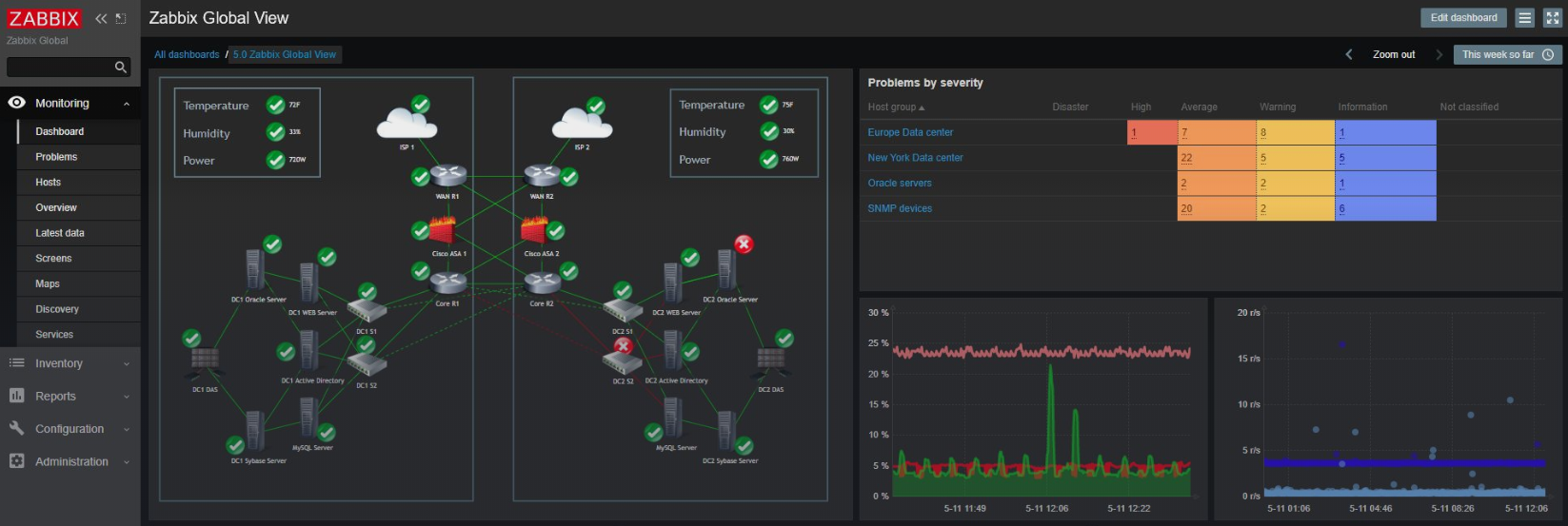1568x526 pixels.
Task: Click the Warning count 8 for Europe Data center
Action: (x=1263, y=133)
